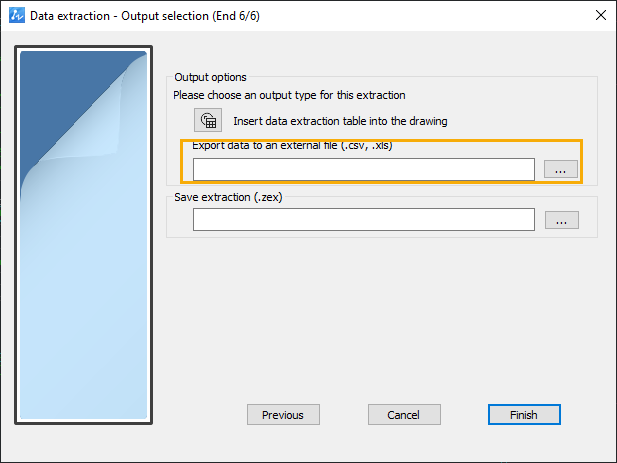This screenshot has height=463, width=617.
Task: Focus the export data file path field
Action: click(x=364, y=170)
